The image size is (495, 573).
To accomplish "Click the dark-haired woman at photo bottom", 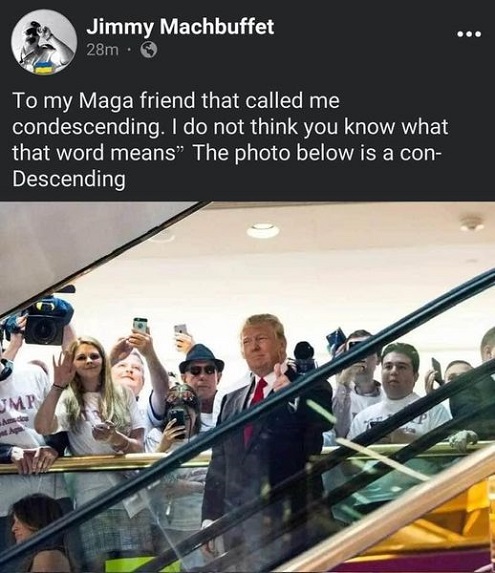I will (37, 534).
